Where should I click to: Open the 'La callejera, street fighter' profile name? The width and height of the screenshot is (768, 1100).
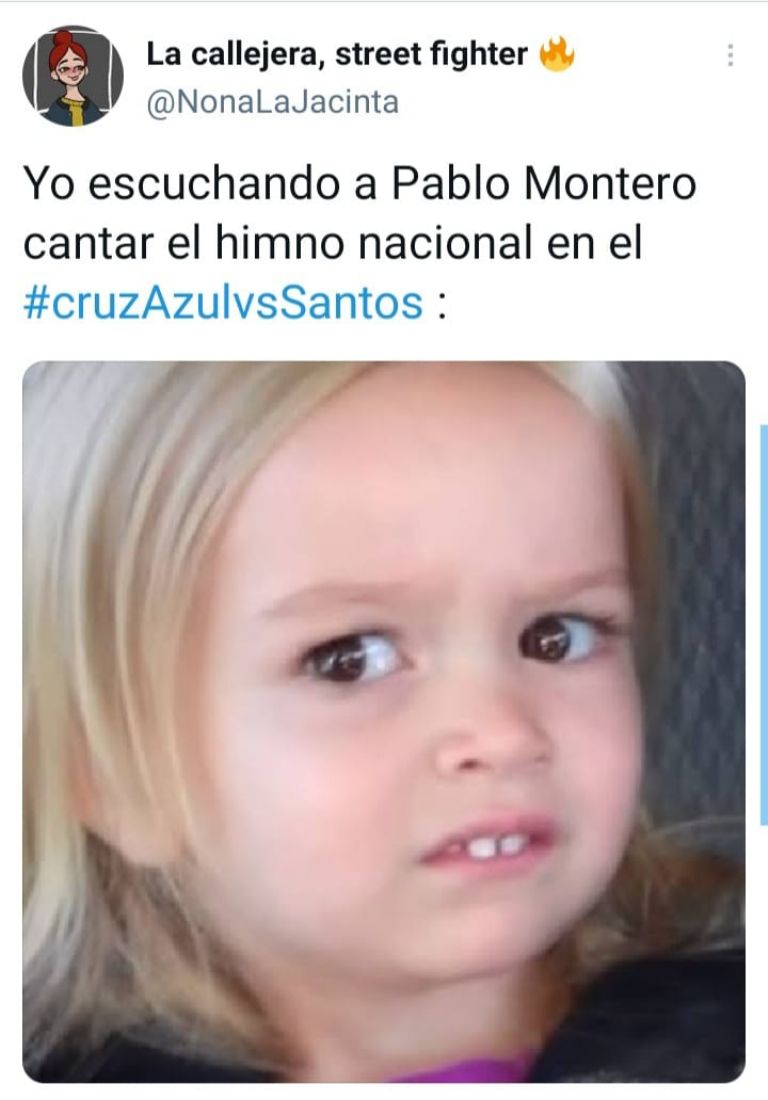click(x=337, y=54)
